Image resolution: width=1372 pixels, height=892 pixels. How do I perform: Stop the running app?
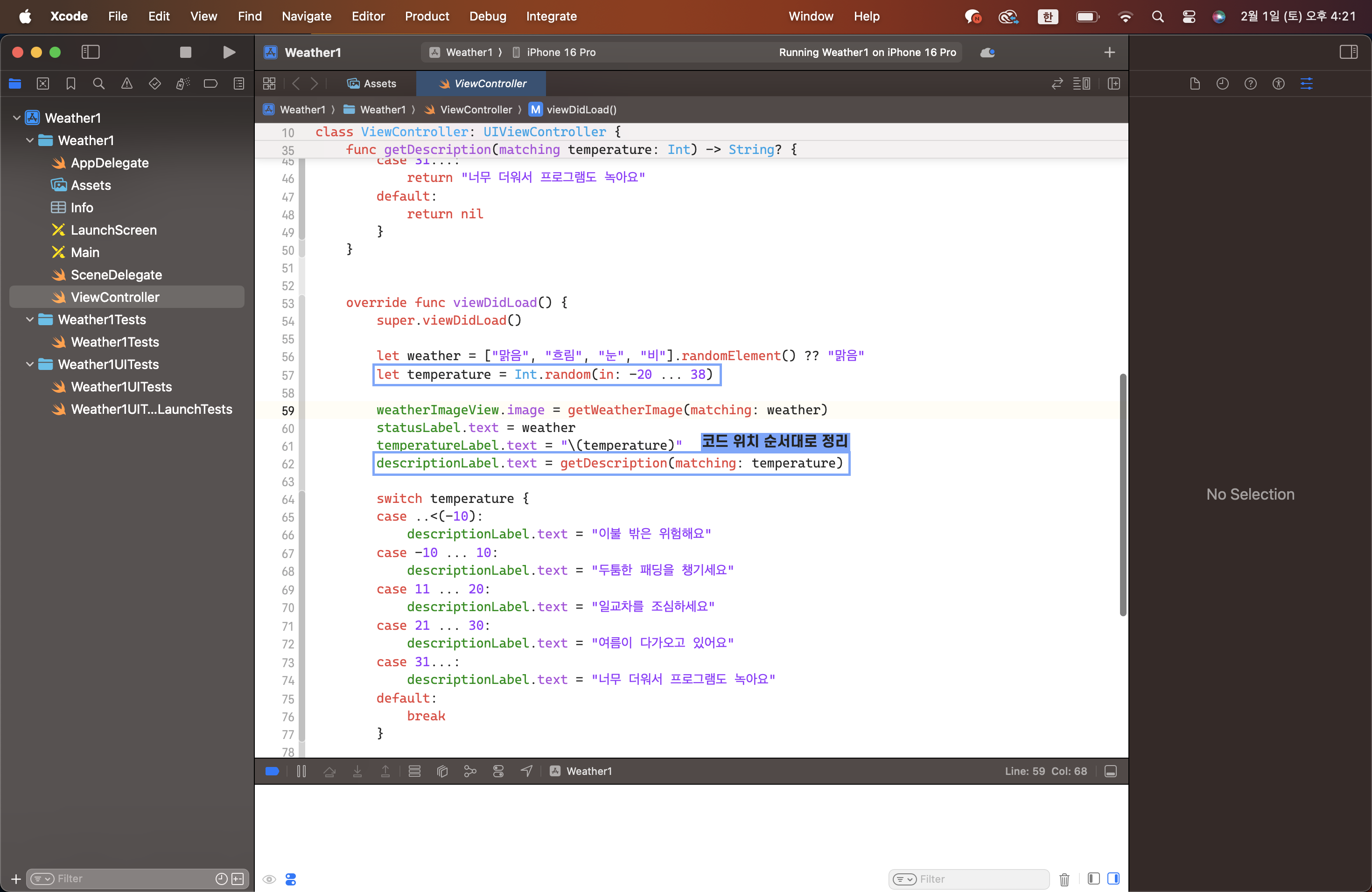tap(185, 52)
